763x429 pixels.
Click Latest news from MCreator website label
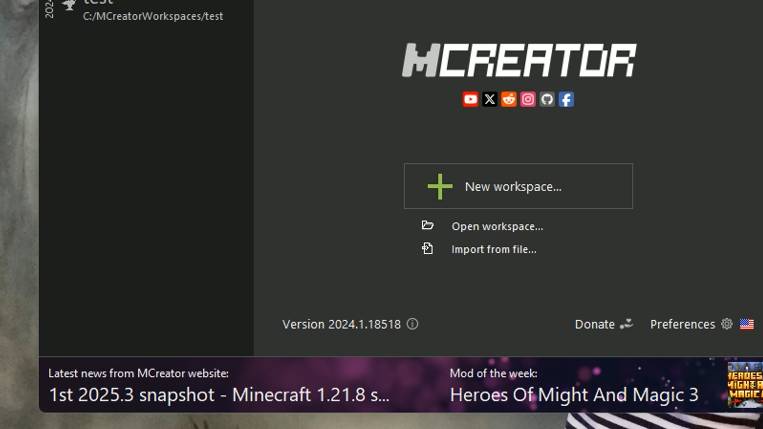coord(138,373)
